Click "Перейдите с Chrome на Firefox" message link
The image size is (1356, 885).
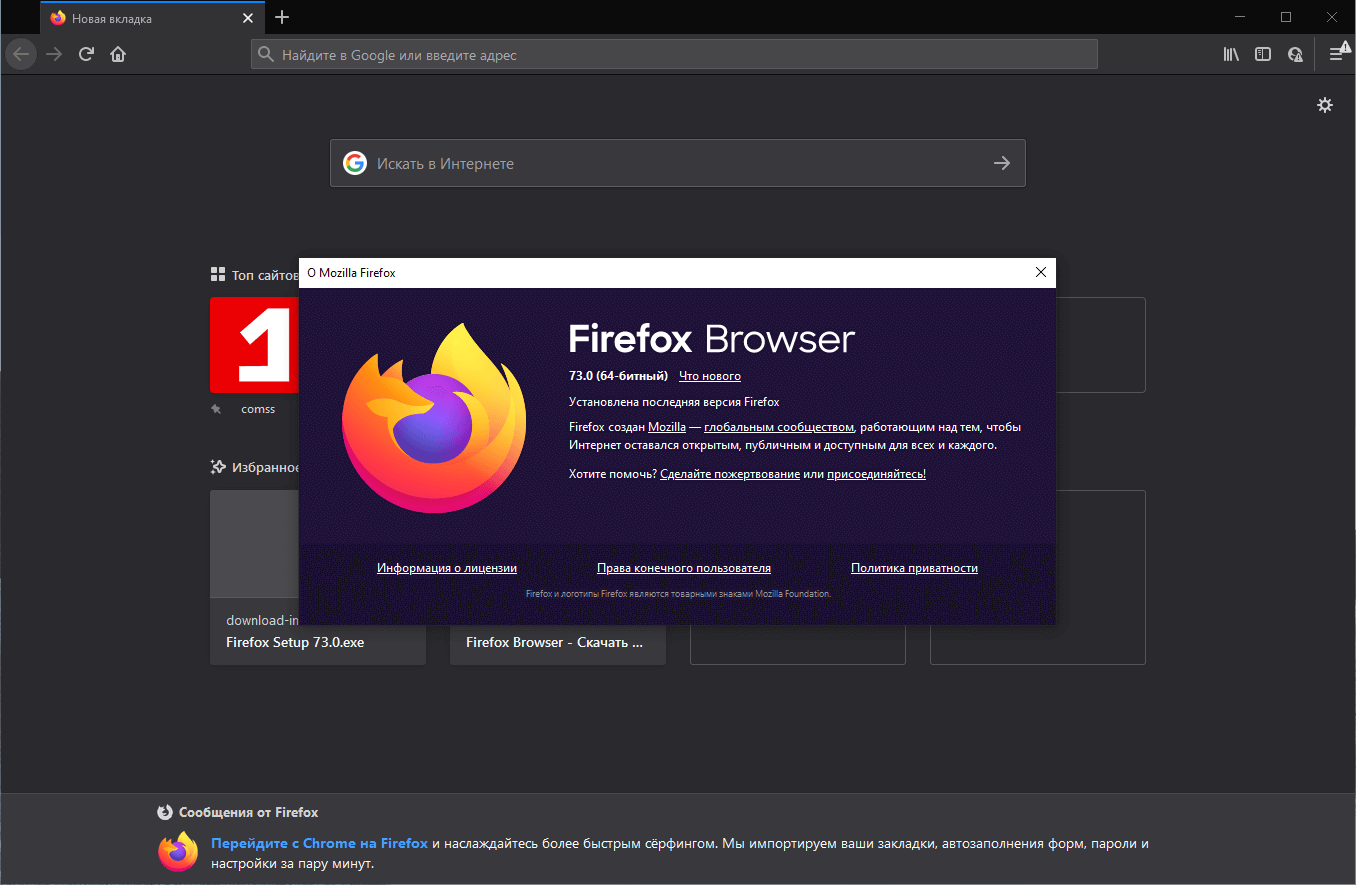point(319,843)
